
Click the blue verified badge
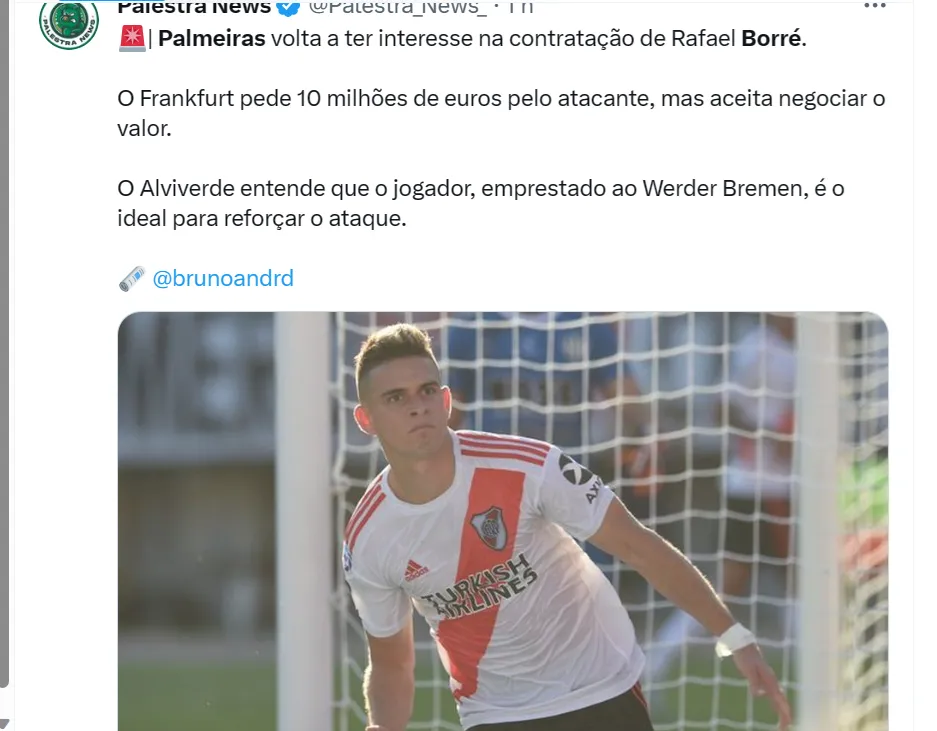(x=289, y=7)
